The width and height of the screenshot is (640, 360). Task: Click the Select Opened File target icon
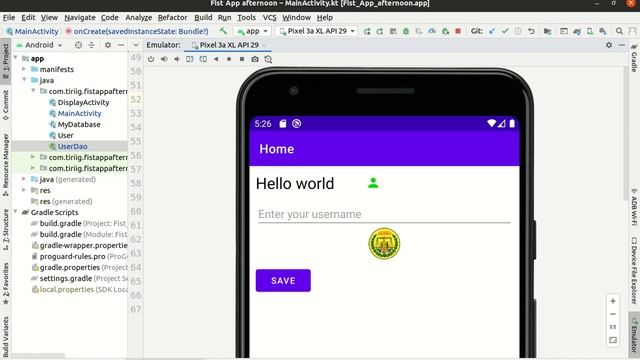tap(78, 45)
